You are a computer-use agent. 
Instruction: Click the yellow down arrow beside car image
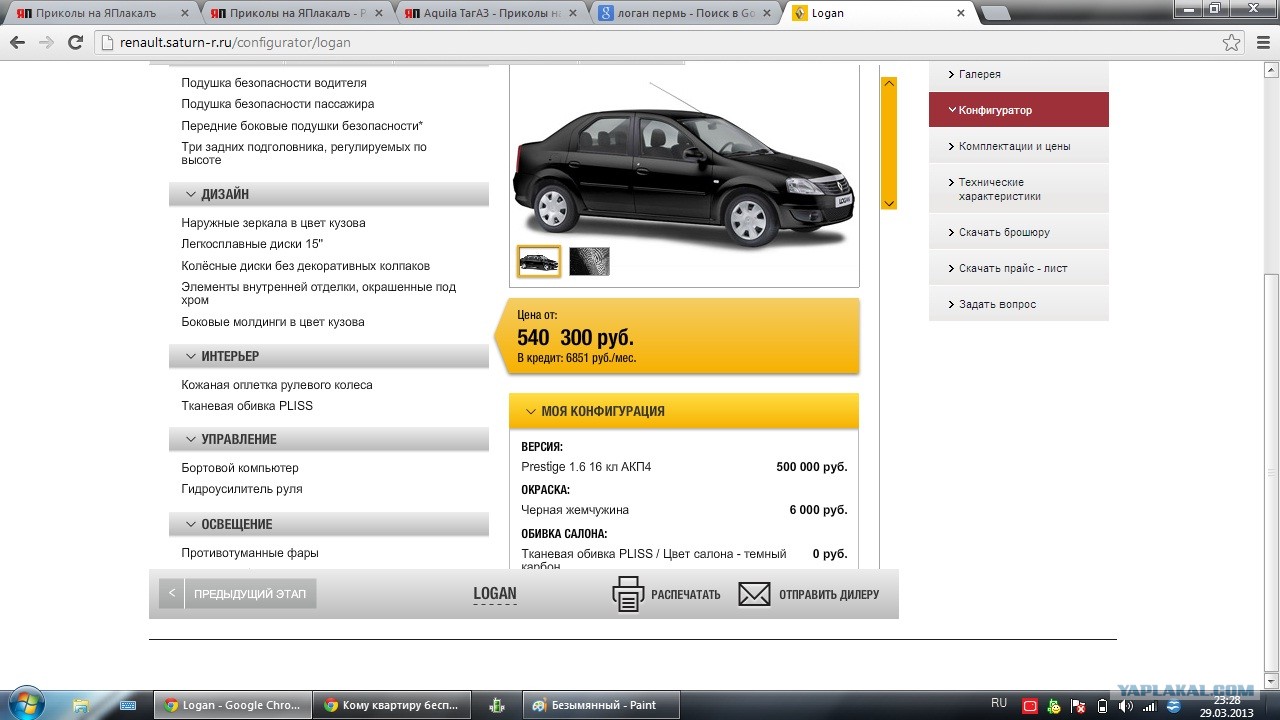[889, 202]
